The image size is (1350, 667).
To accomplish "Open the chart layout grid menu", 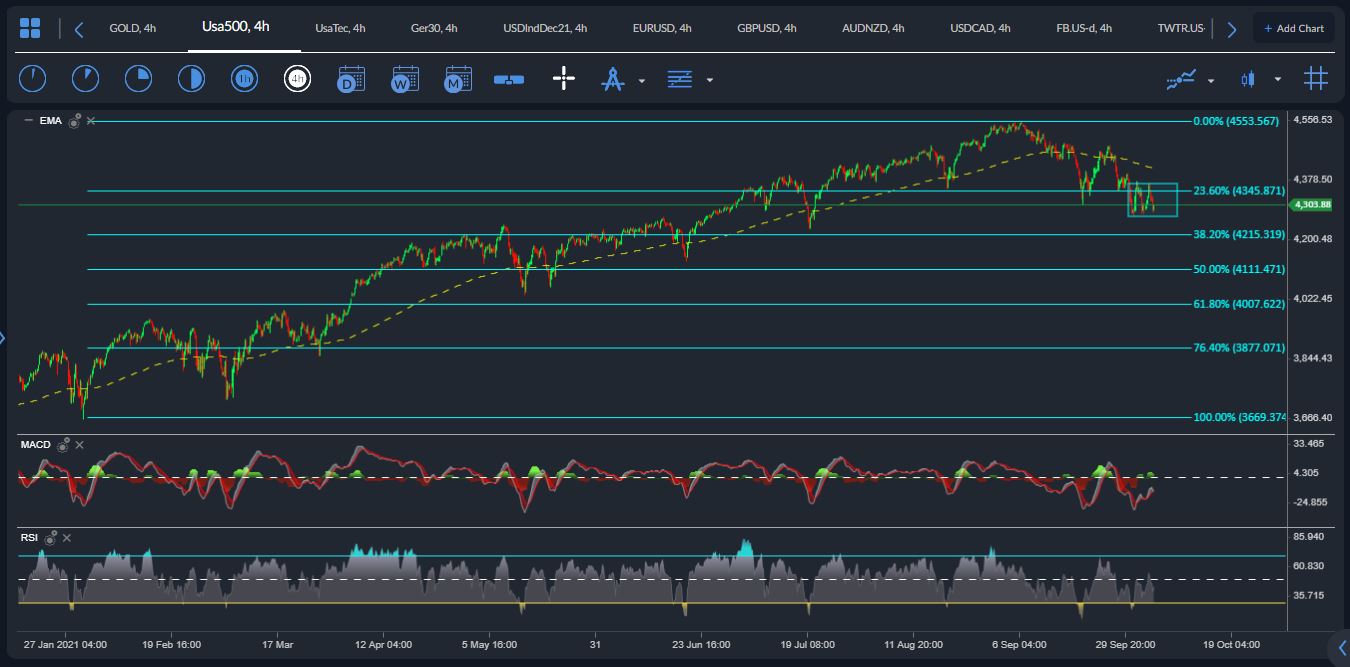I will click(30, 28).
